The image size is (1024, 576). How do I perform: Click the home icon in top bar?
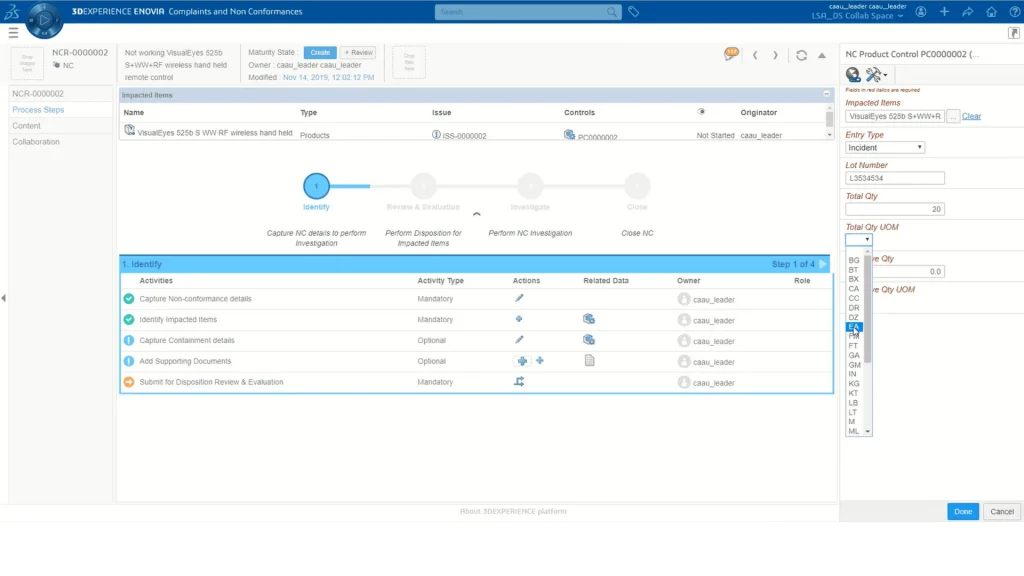pos(990,12)
